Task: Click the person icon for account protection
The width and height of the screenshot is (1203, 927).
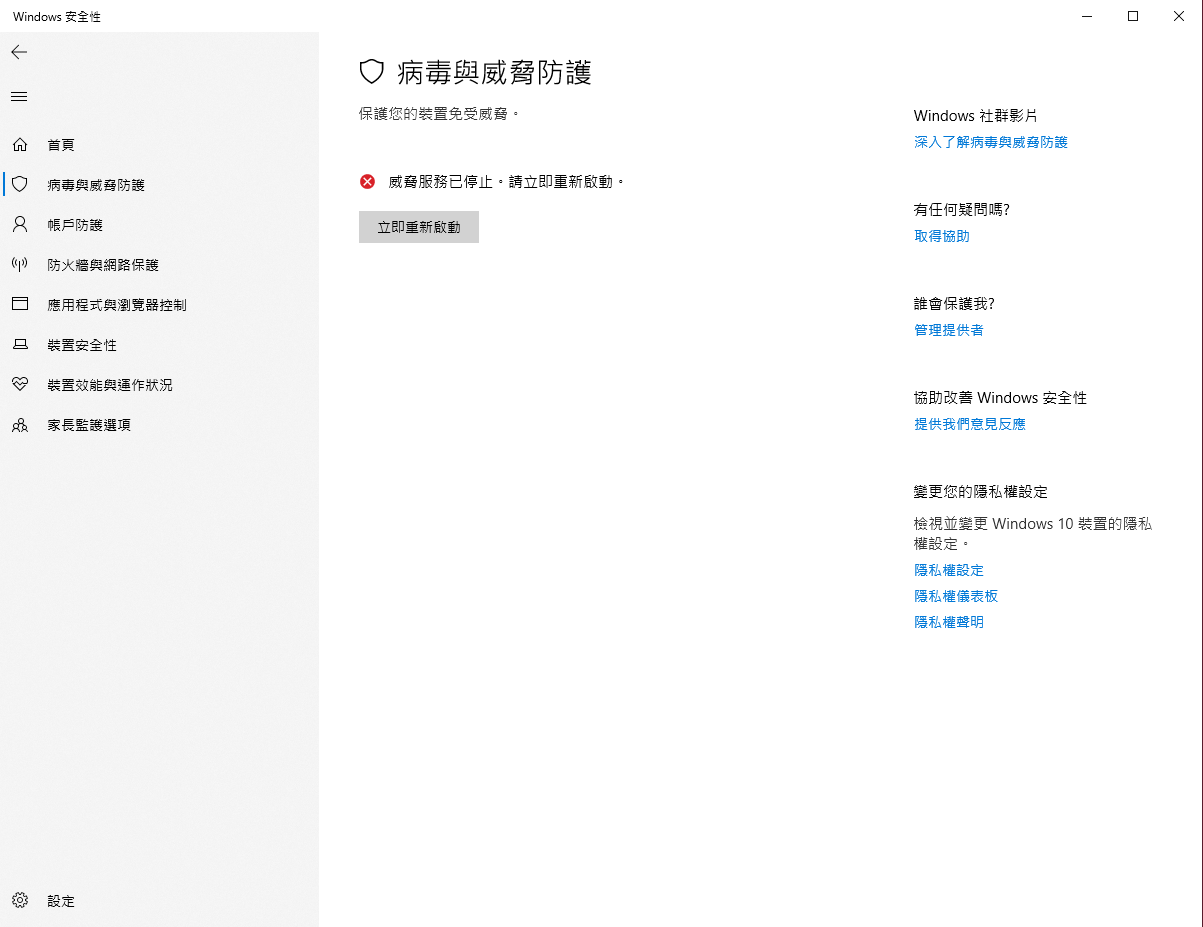Action: point(19,225)
